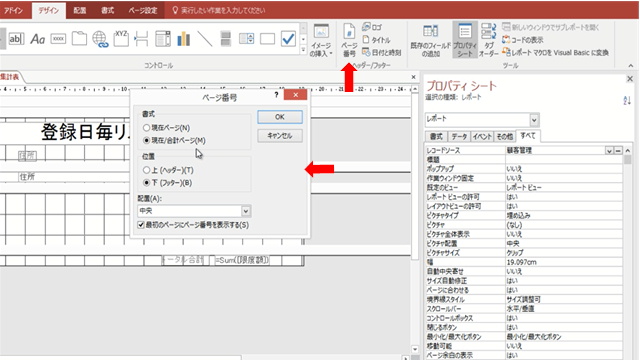Select the Toggle Button control tool
Image resolution: width=640 pixels, height=360 pixels.
[225, 39]
